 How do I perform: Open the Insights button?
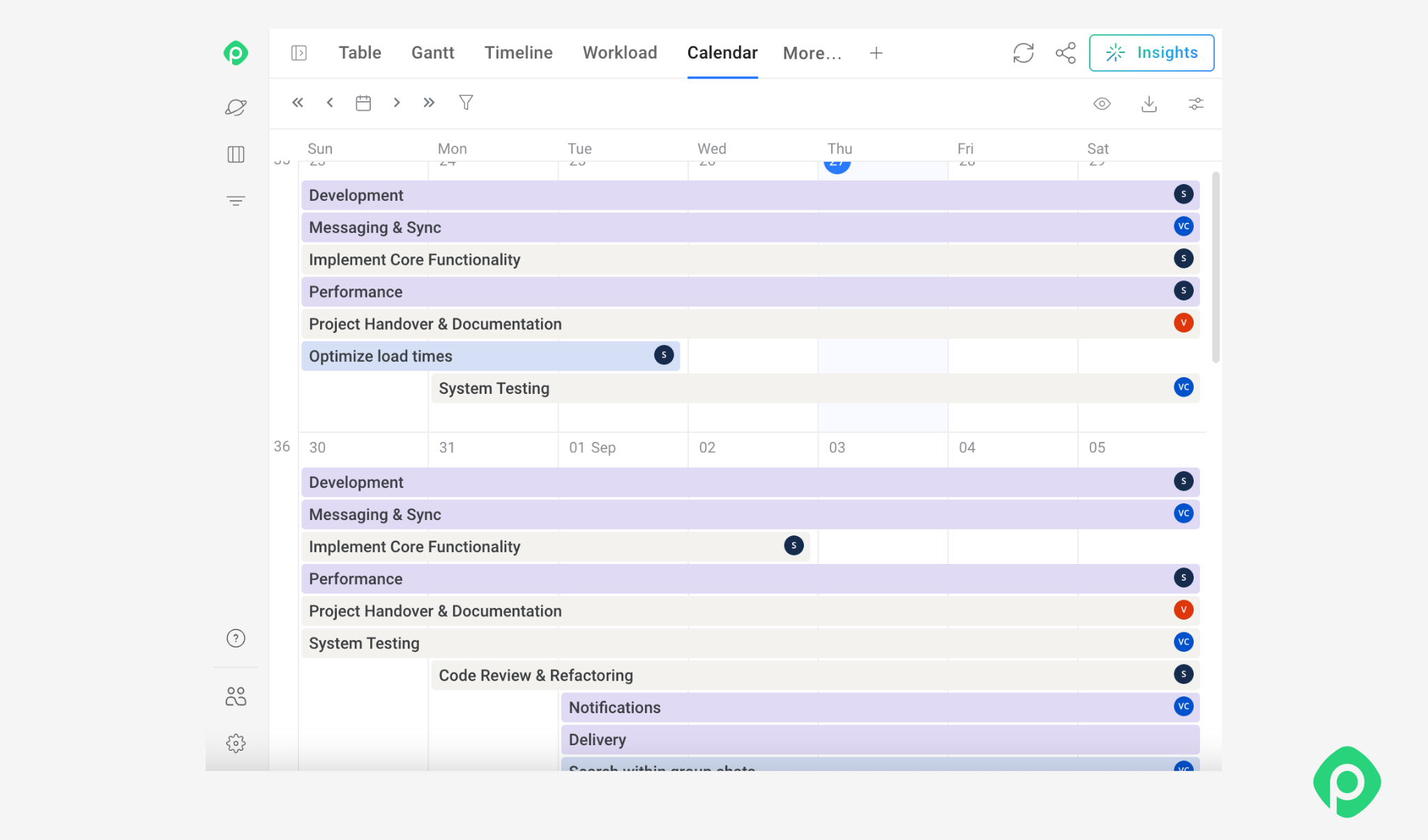[x=1152, y=53]
